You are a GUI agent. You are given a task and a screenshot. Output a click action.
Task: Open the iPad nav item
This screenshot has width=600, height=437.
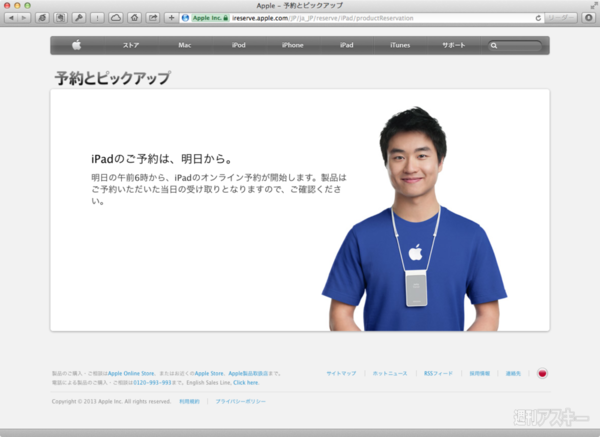click(x=347, y=45)
